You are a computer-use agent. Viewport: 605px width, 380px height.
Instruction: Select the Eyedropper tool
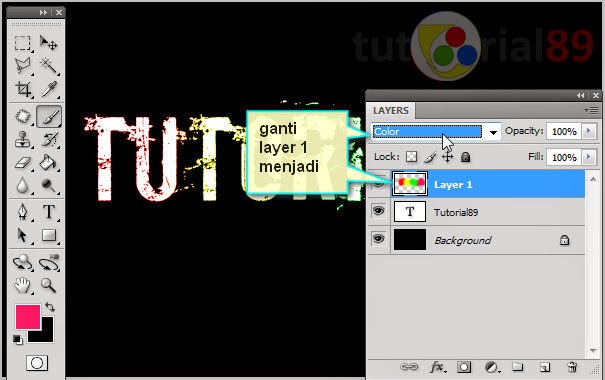49,89
